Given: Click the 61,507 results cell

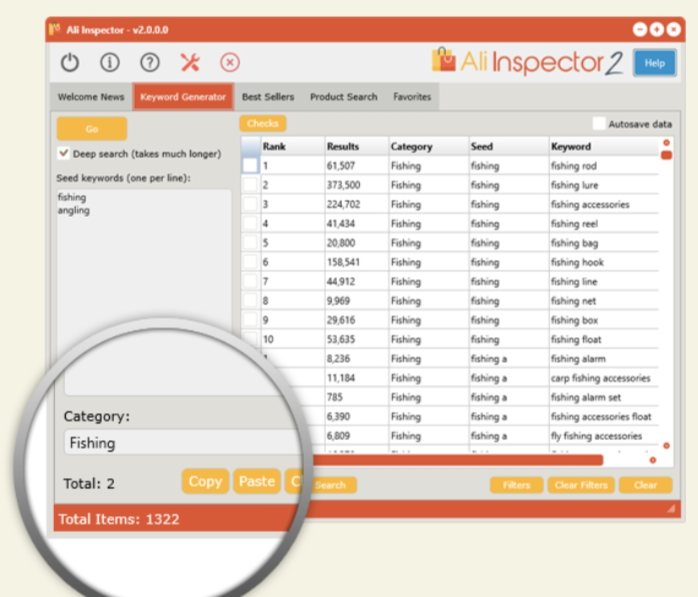Looking at the screenshot, I should click(357, 166).
